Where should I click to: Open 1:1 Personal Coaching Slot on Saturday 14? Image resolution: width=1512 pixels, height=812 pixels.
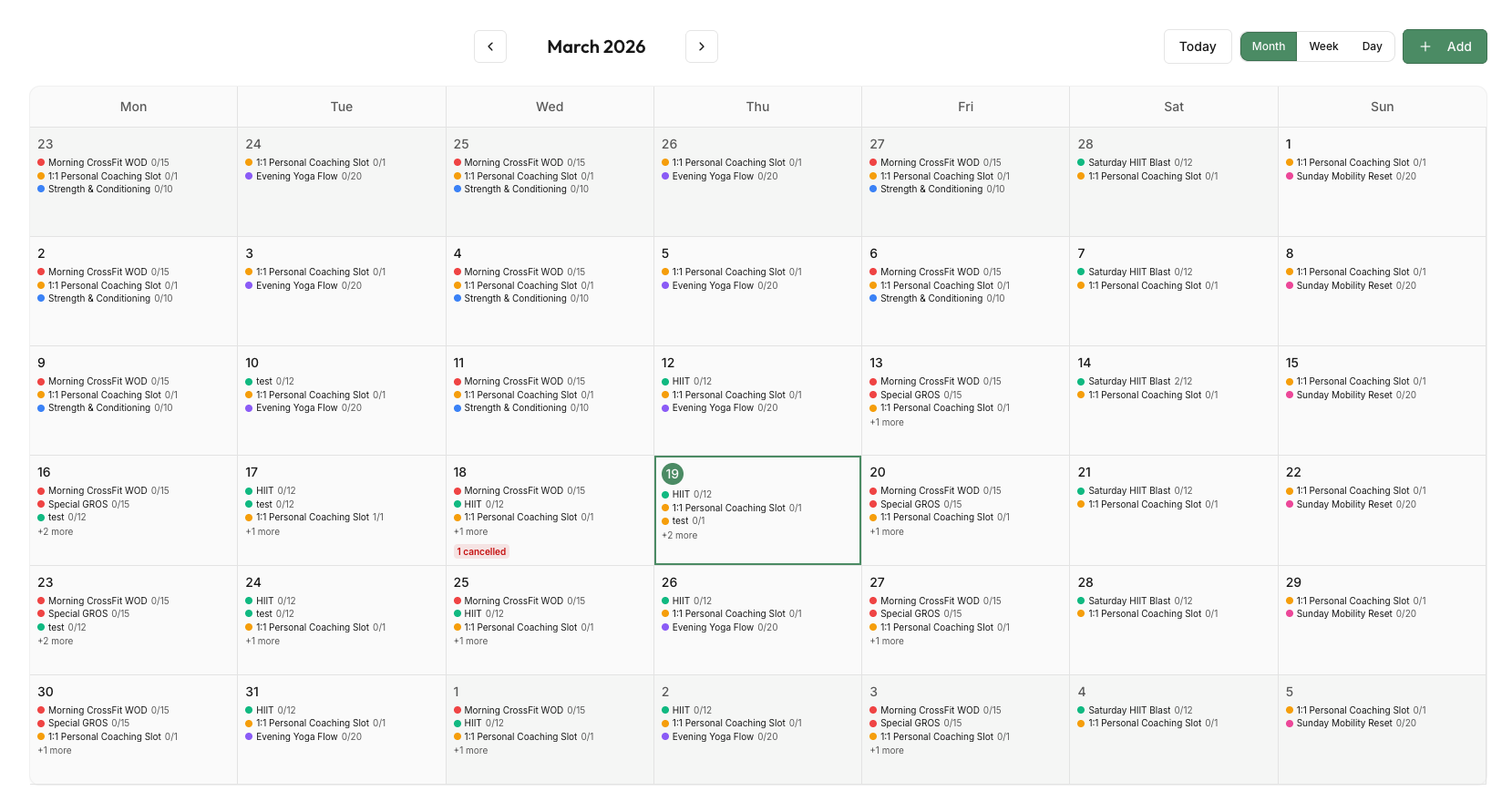pyautogui.click(x=1147, y=395)
